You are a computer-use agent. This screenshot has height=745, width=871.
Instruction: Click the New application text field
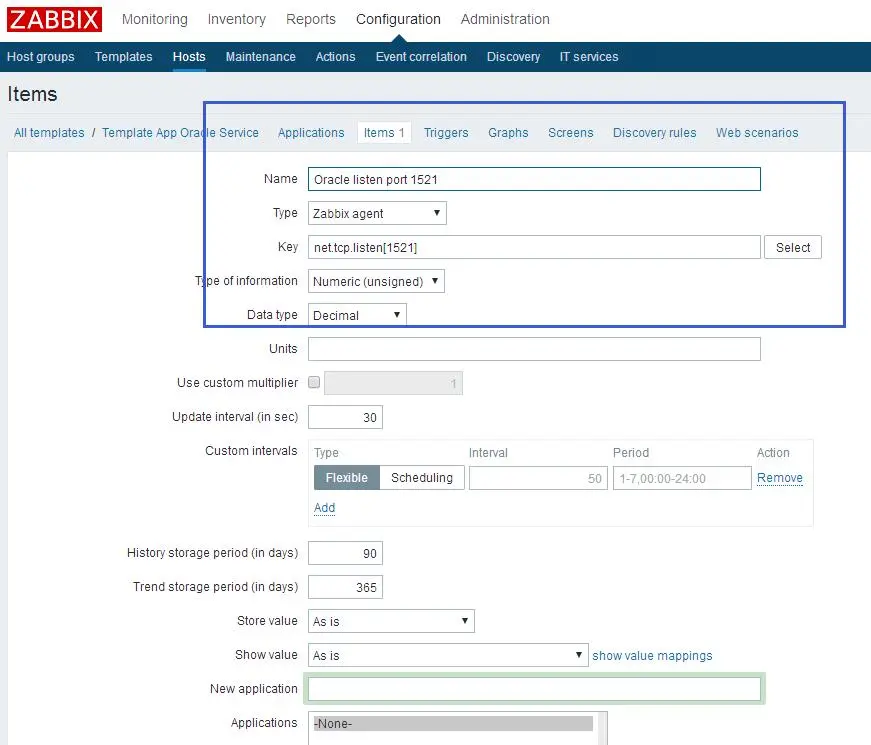534,689
